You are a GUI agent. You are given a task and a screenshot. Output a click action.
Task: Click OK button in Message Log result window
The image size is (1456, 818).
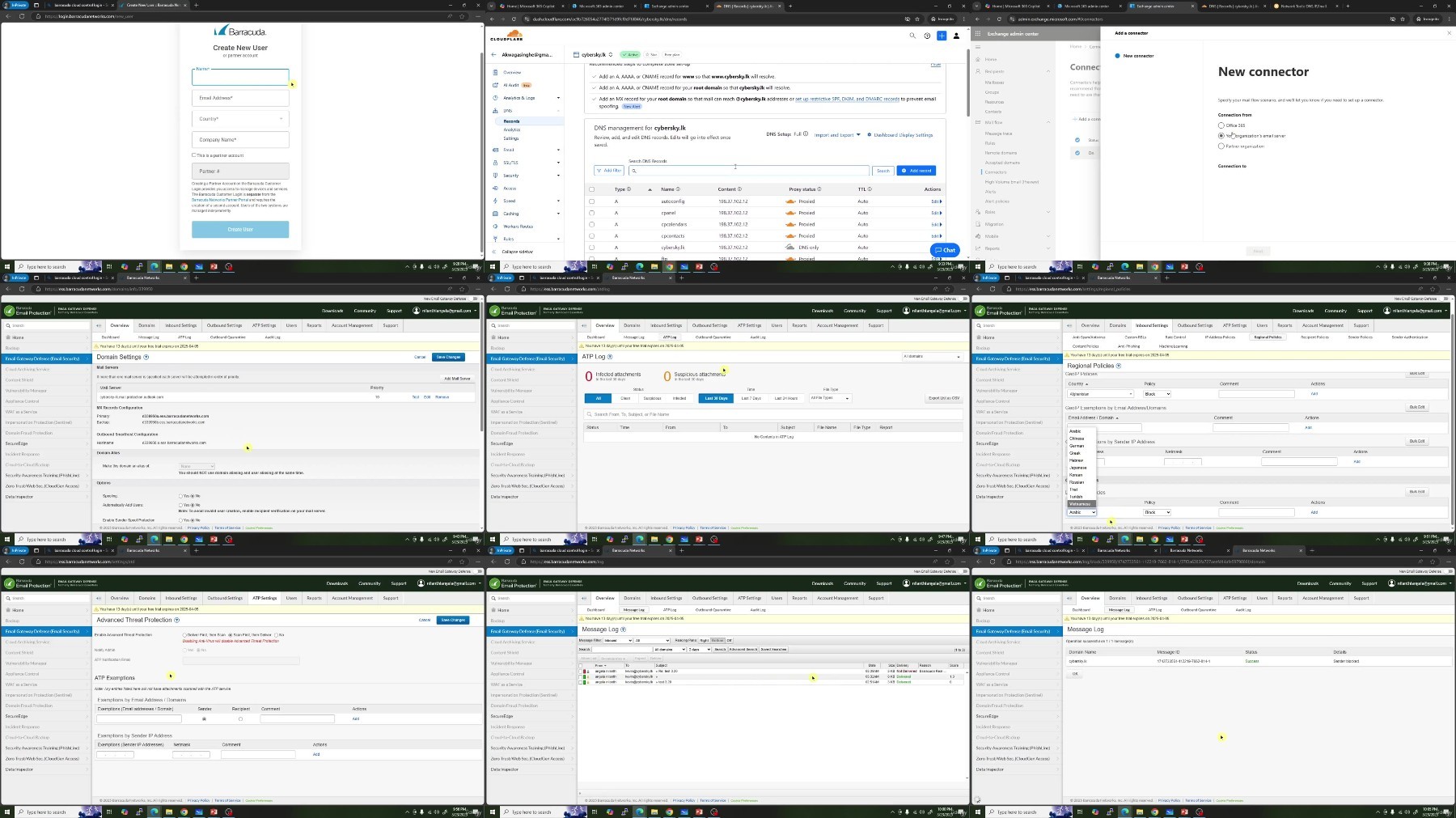point(1075,673)
